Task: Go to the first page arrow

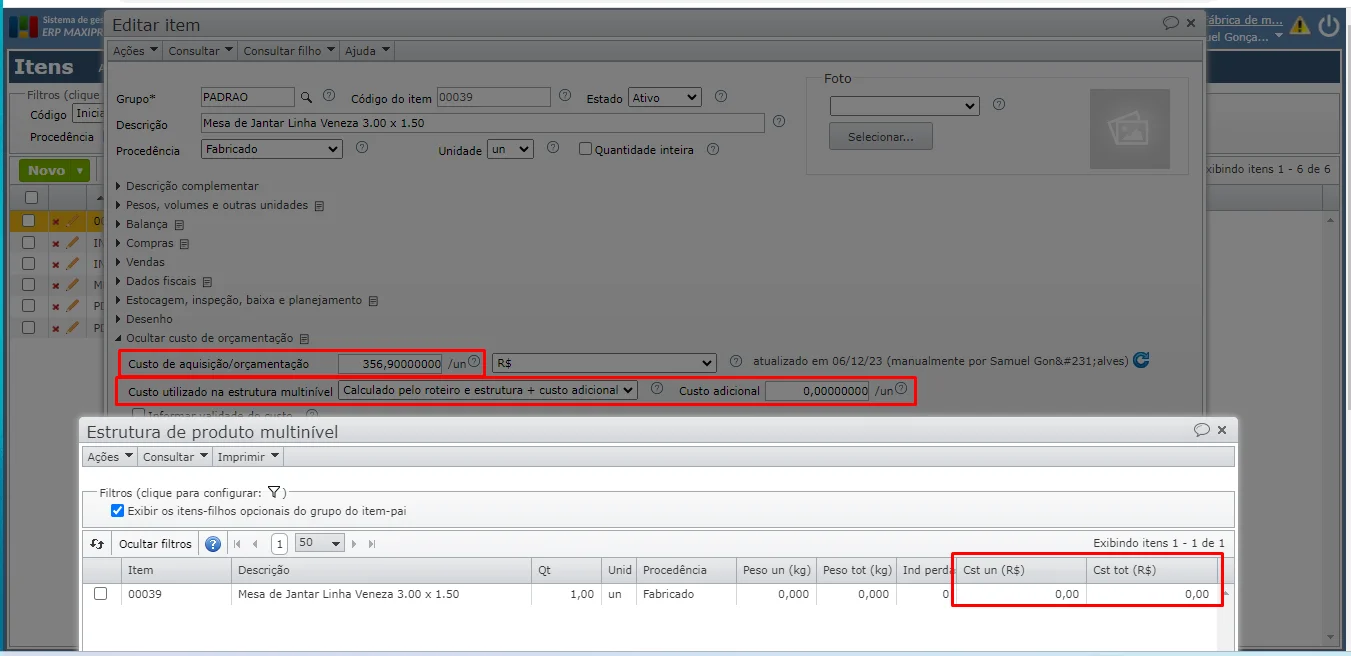Action: 238,544
